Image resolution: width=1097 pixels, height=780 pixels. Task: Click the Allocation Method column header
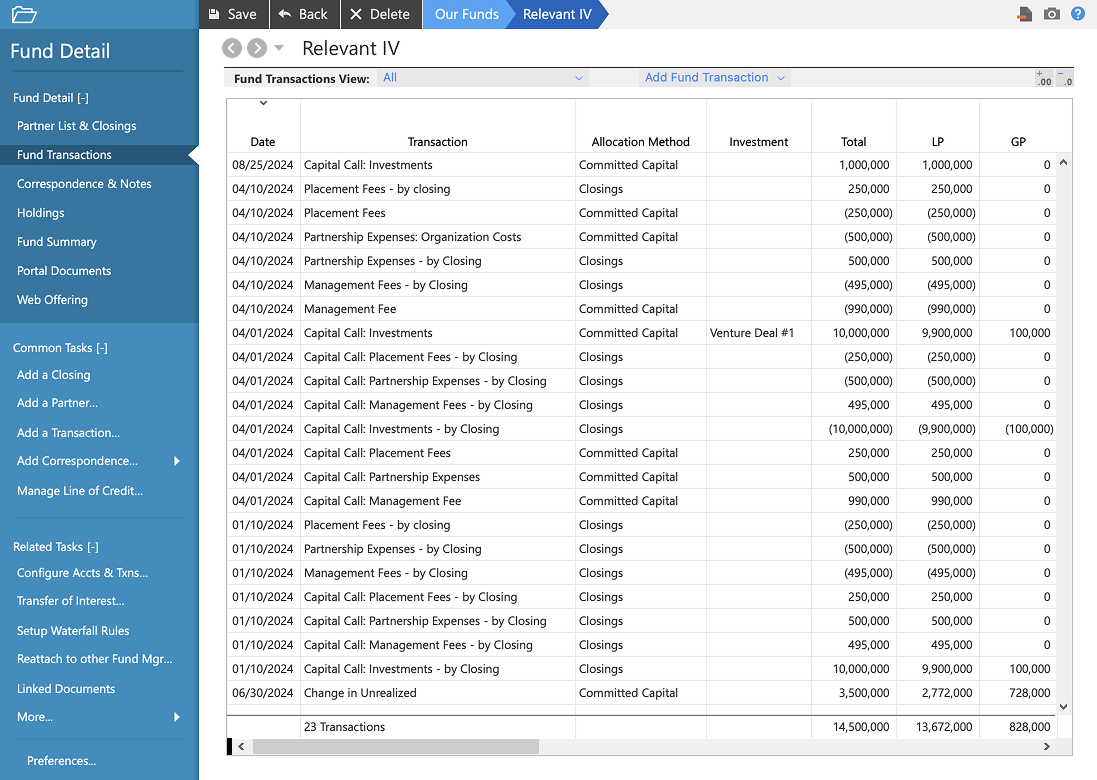pyautogui.click(x=641, y=142)
